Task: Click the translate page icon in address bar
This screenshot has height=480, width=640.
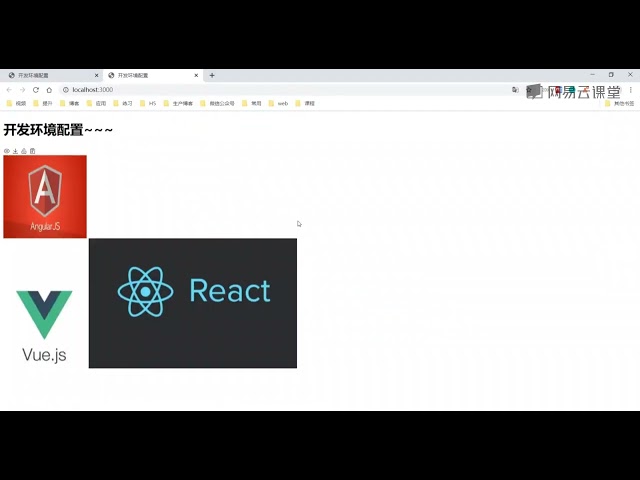Action: [x=515, y=90]
